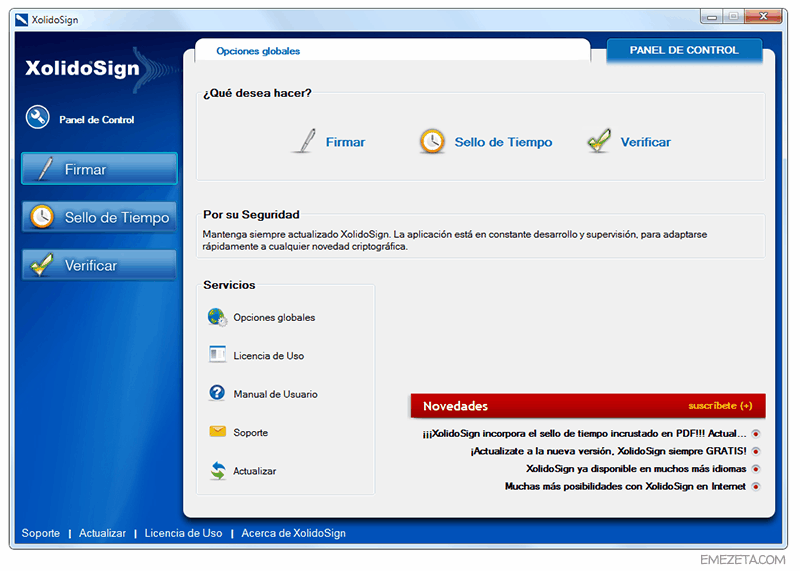The height and width of the screenshot is (571, 800).
Task: Click the Novedades red header
Action: point(588,406)
